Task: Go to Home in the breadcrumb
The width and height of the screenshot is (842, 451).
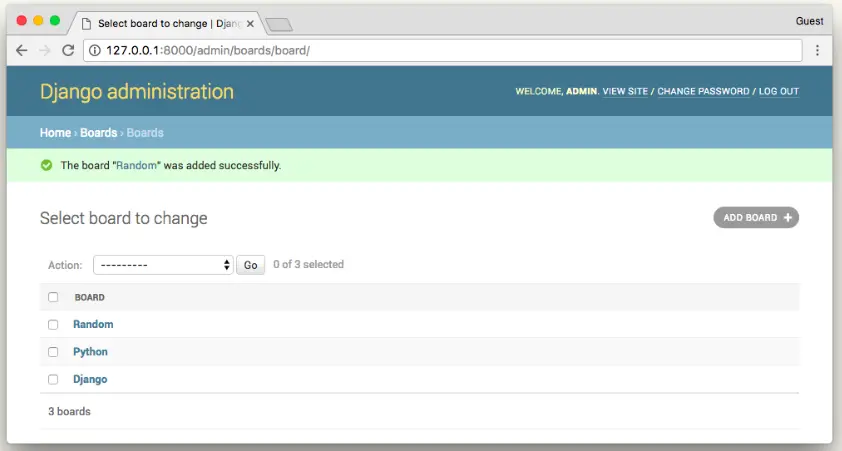Action: [55, 133]
